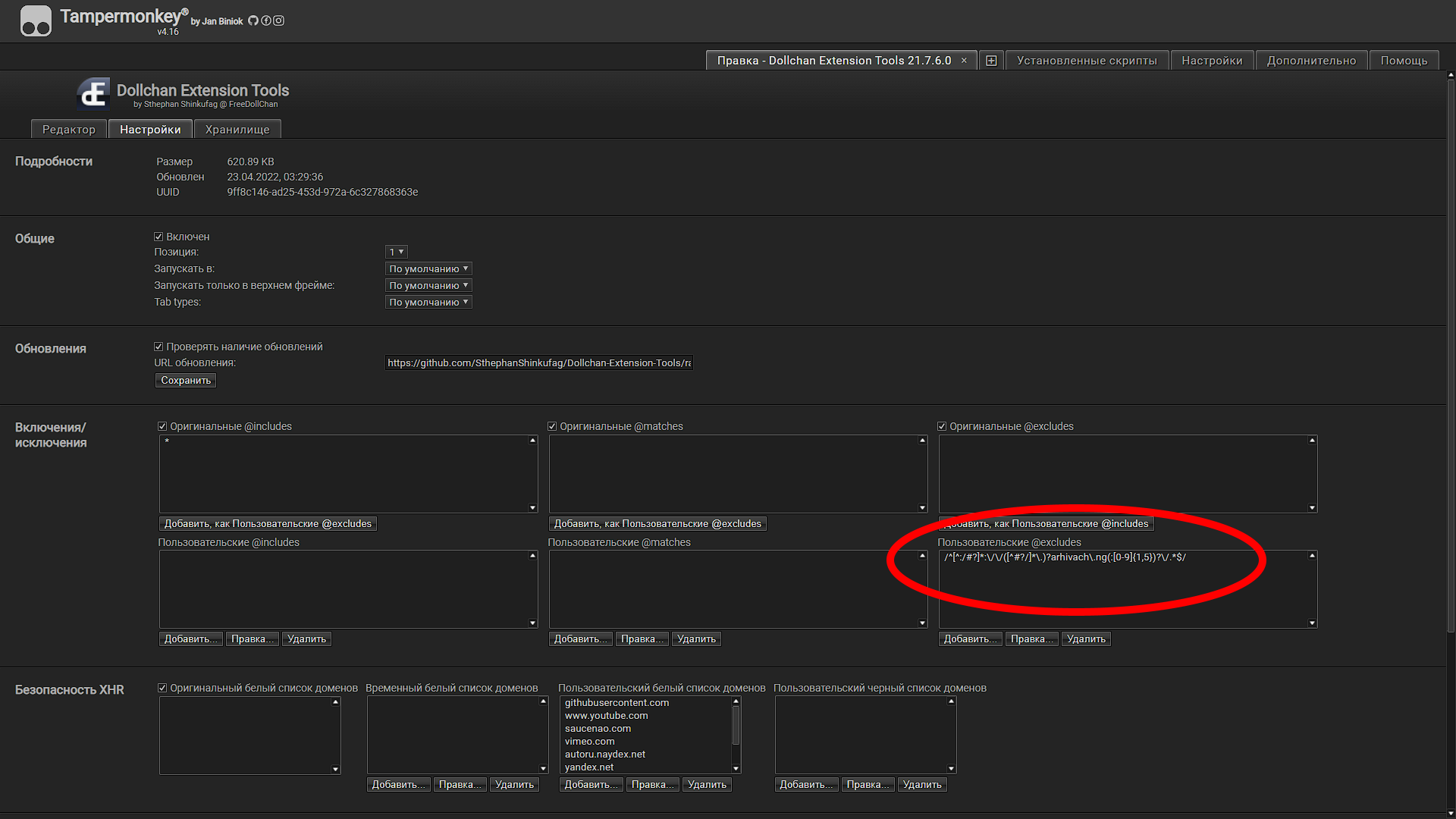The width and height of the screenshot is (1456, 819).
Task: Click the Tampermonkey logo icon
Action: (x=36, y=20)
